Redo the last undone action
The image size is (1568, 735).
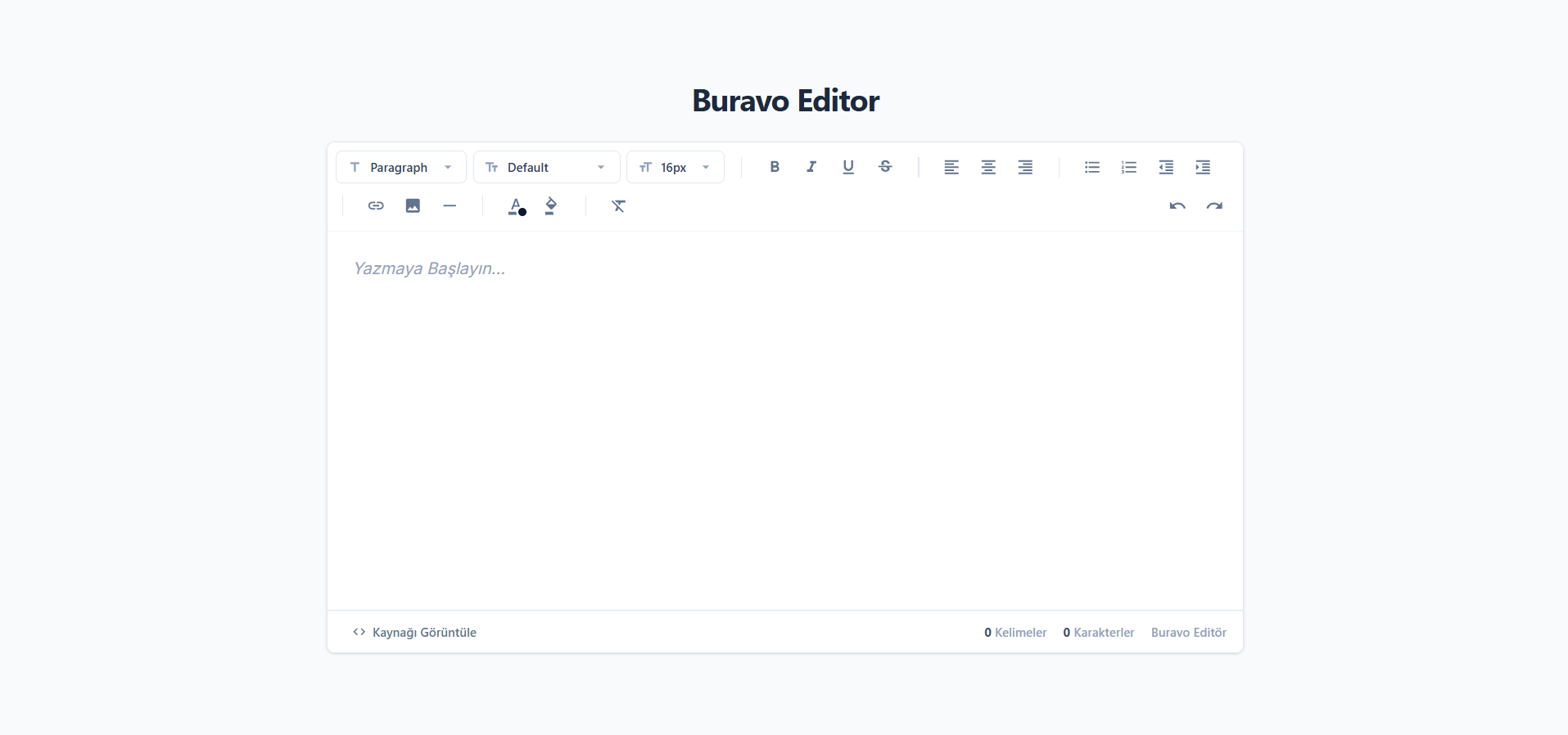pos(1214,205)
